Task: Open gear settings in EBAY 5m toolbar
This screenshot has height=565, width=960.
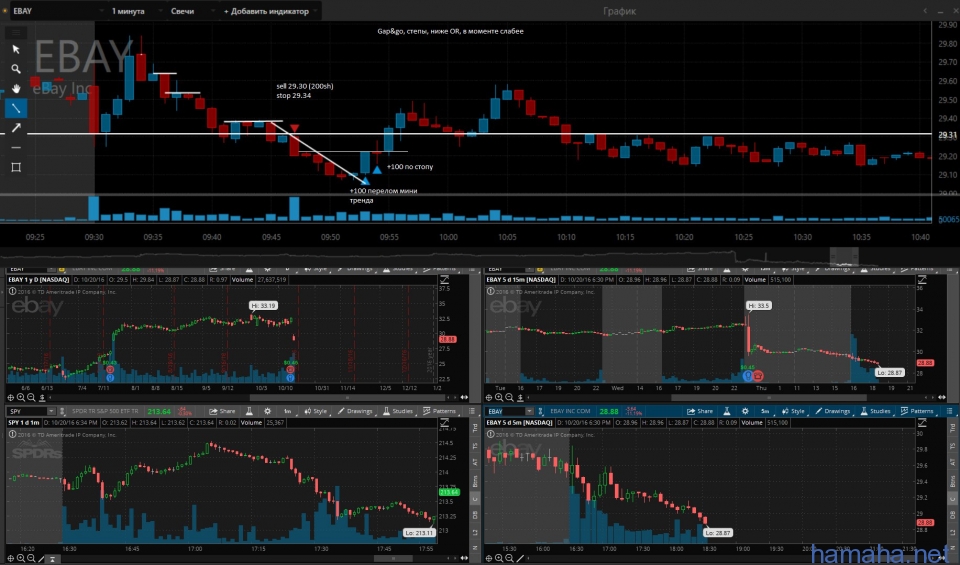Action: pyautogui.click(x=745, y=411)
